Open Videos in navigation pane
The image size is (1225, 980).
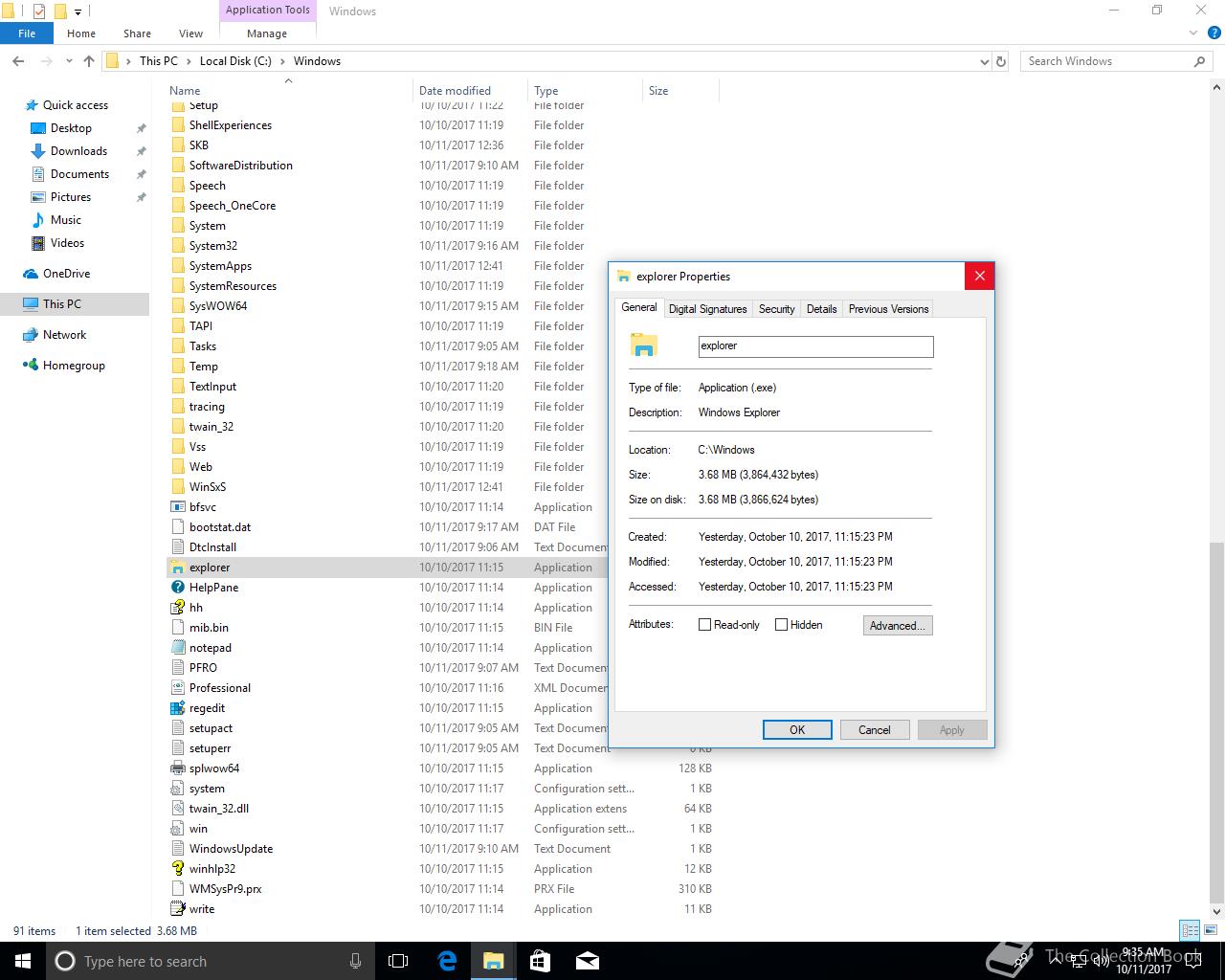tap(67, 243)
